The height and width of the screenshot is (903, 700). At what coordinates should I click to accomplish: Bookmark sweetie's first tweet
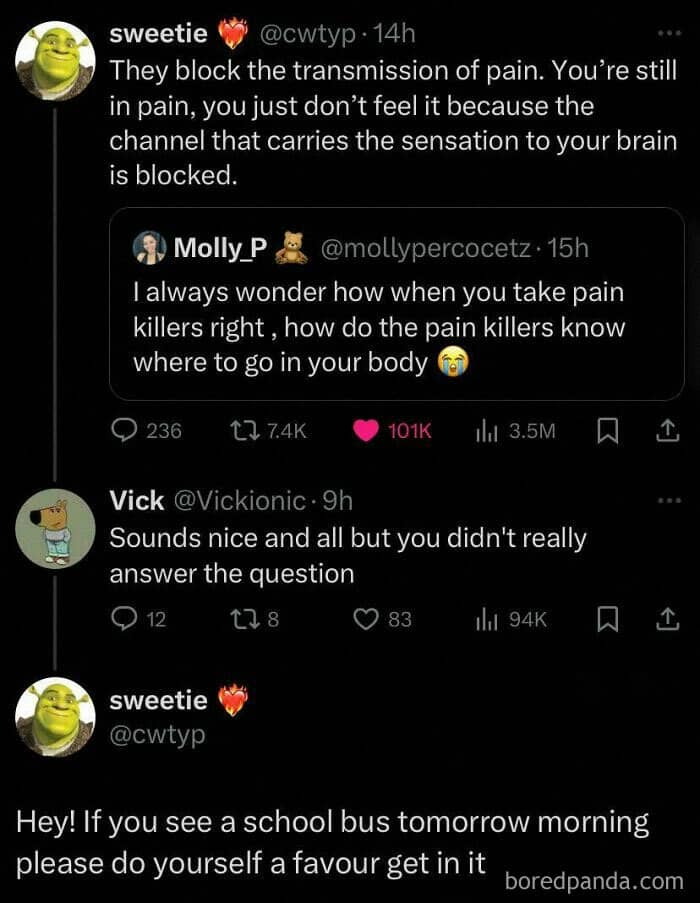[x=606, y=431]
